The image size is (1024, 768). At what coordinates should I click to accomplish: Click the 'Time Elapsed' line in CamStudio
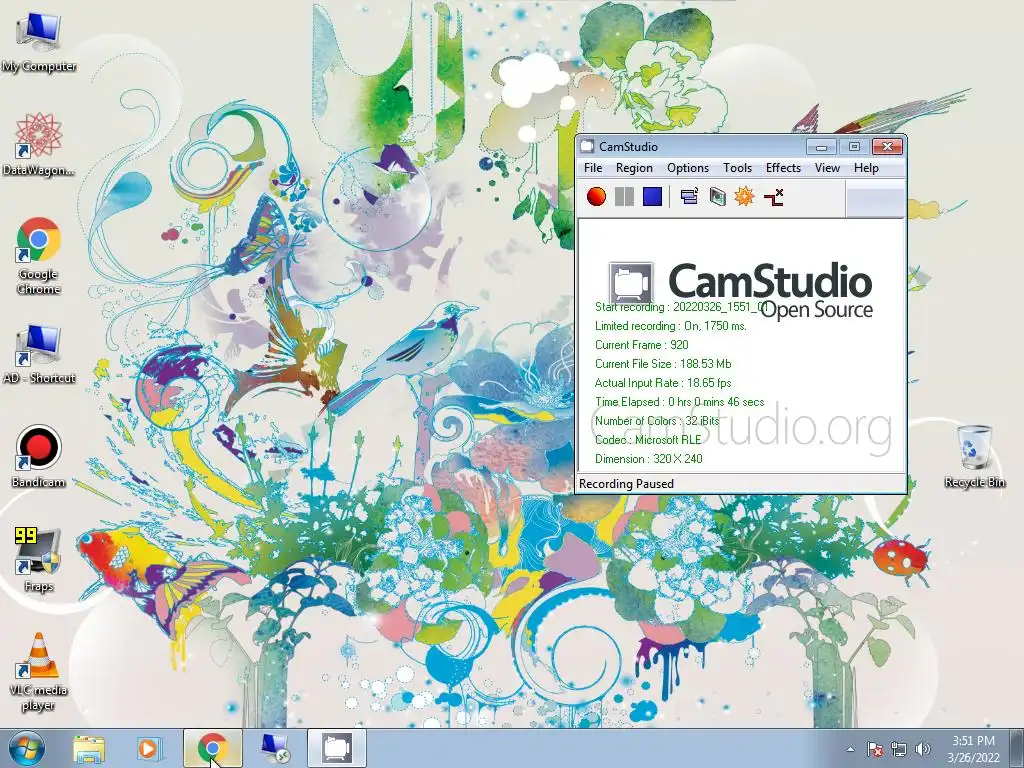coord(679,402)
